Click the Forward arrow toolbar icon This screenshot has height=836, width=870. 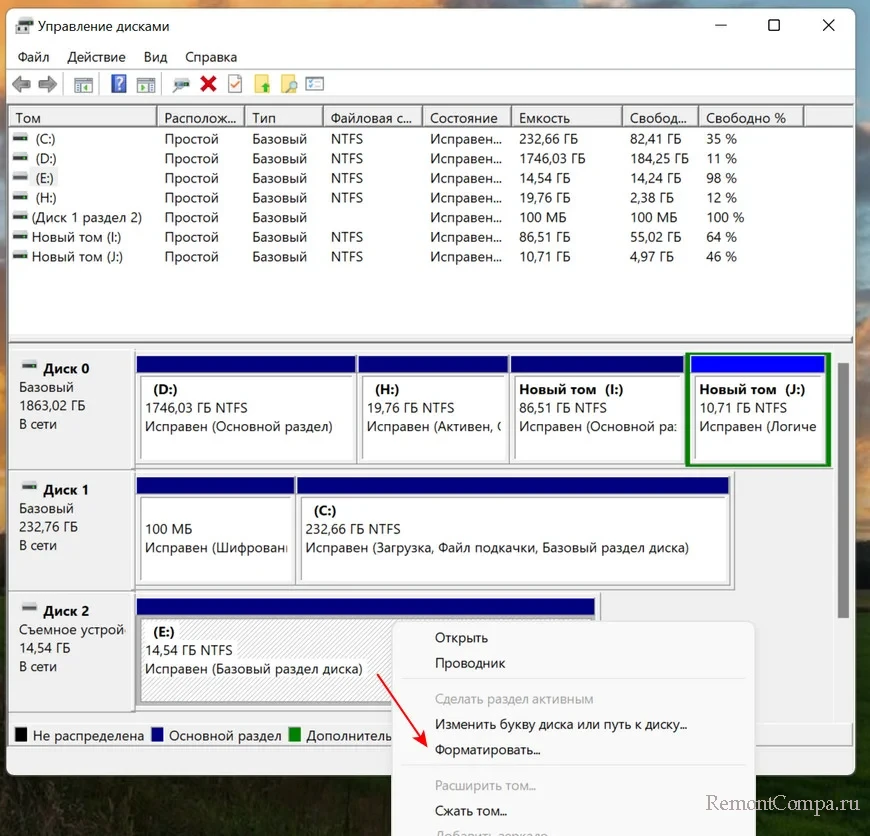click(x=46, y=84)
